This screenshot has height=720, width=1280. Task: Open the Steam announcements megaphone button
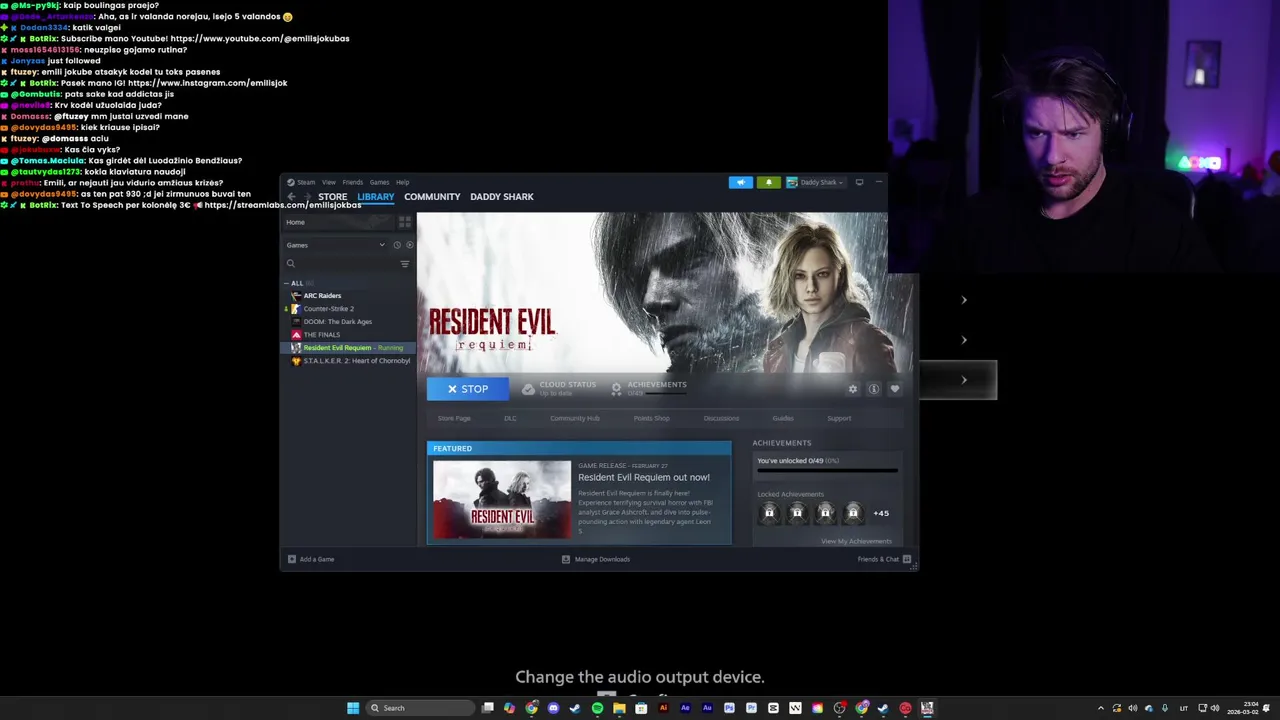point(741,182)
